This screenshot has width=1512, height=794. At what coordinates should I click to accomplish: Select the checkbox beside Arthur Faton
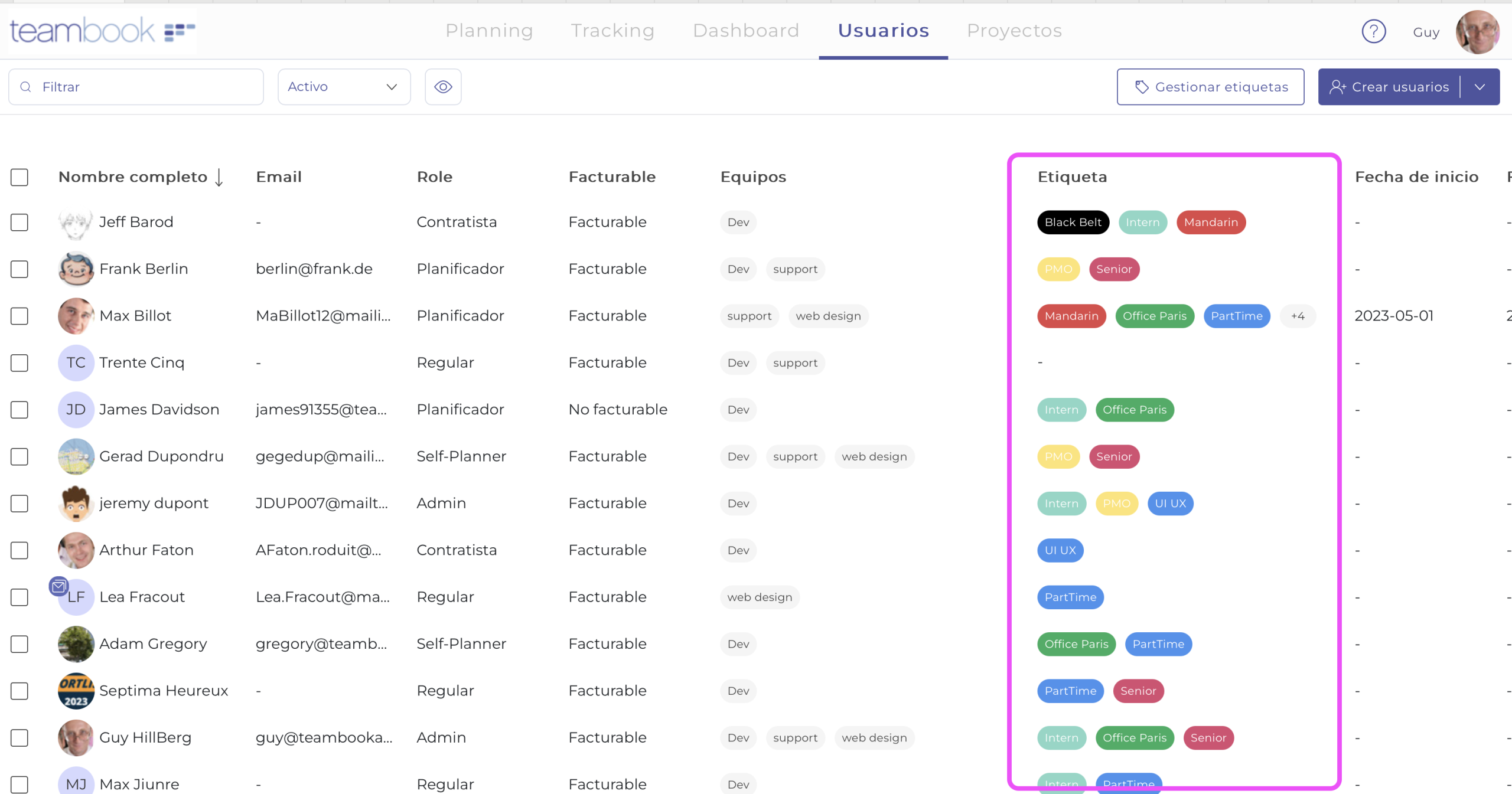click(x=19, y=550)
